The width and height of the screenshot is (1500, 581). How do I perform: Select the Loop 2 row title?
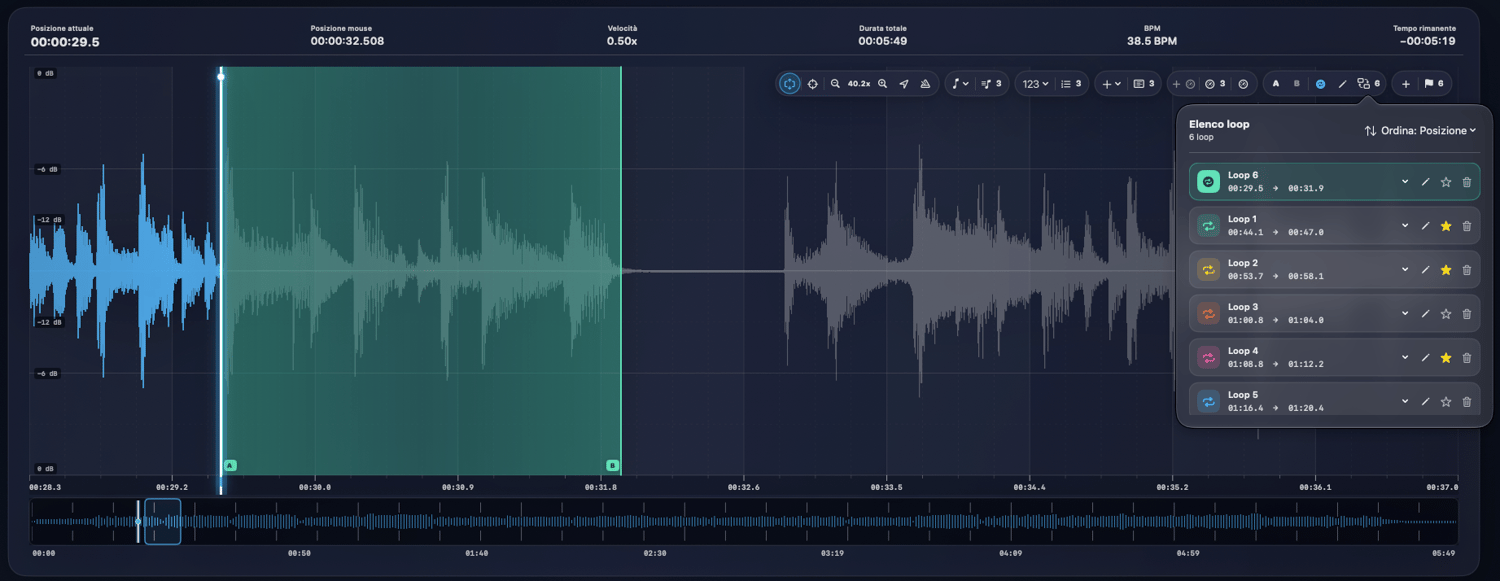pyautogui.click(x=1243, y=263)
